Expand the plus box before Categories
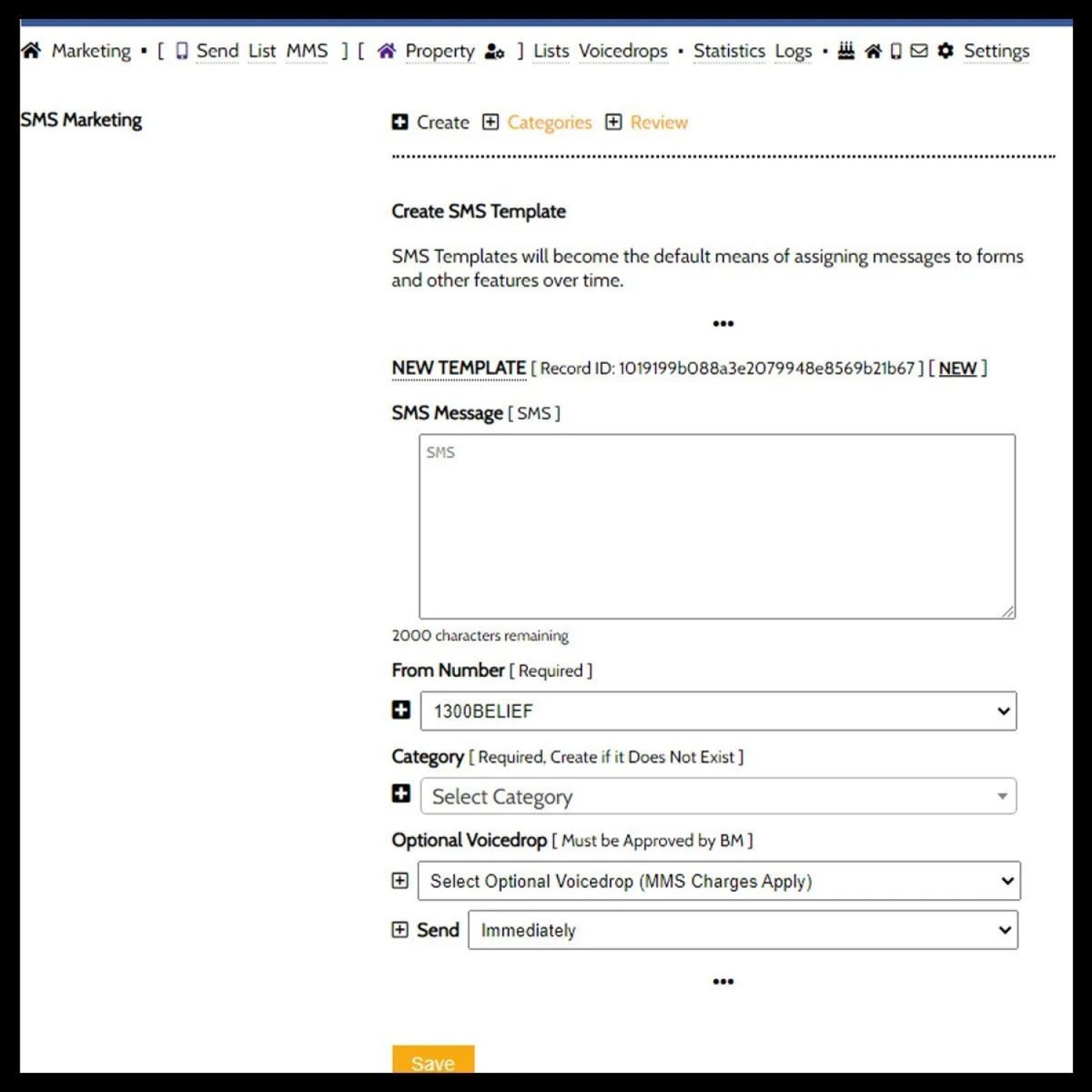This screenshot has height=1092, width=1092. tap(491, 122)
